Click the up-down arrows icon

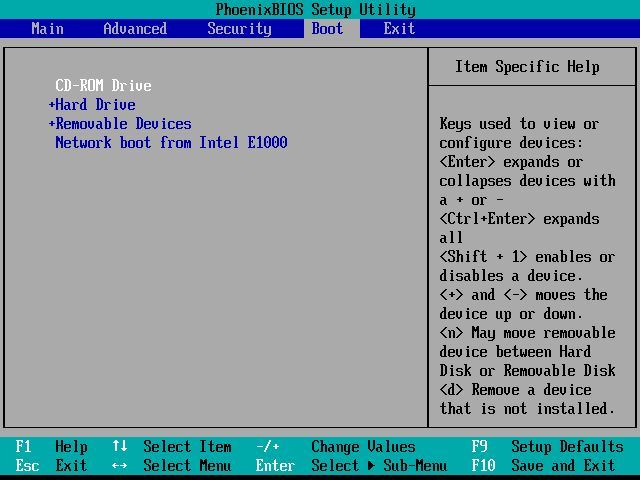pos(120,446)
